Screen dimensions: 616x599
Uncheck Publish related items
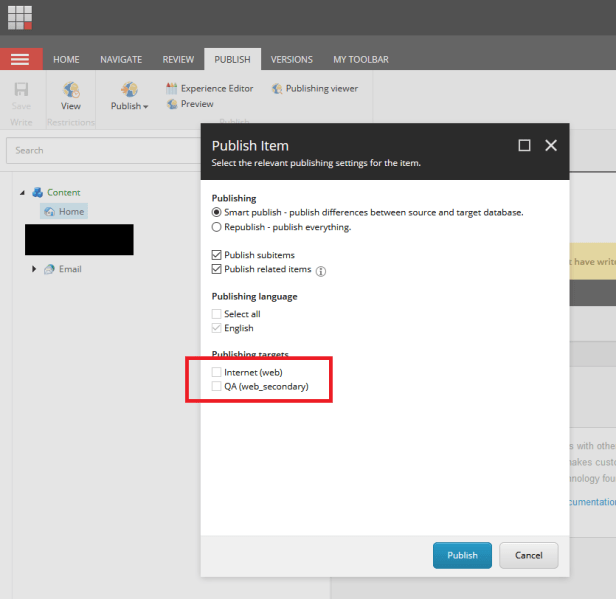[216, 269]
